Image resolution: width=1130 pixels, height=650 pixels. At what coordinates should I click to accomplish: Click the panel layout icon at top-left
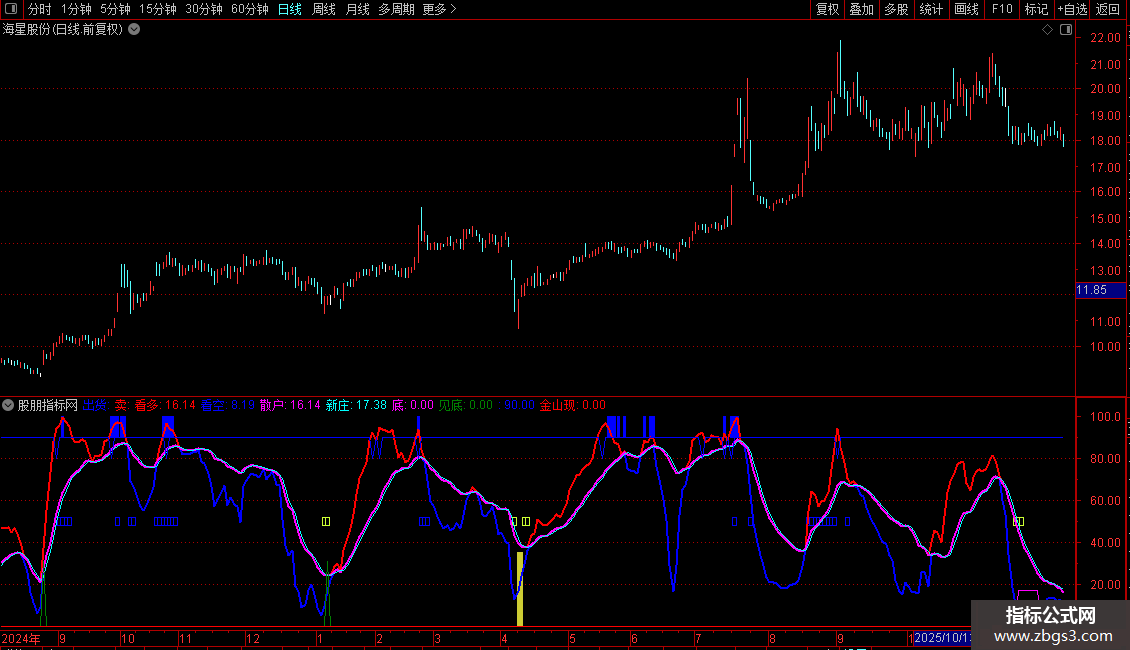coord(11,9)
